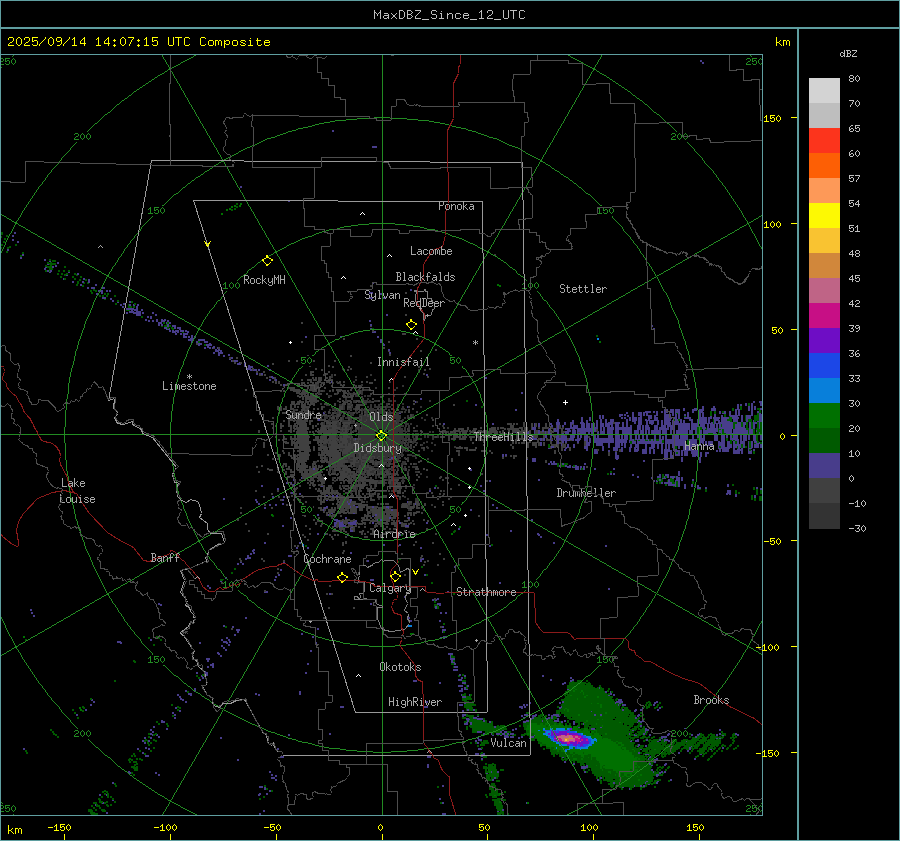Click the RockyMH label
The height and width of the screenshot is (841, 900).
(264, 280)
